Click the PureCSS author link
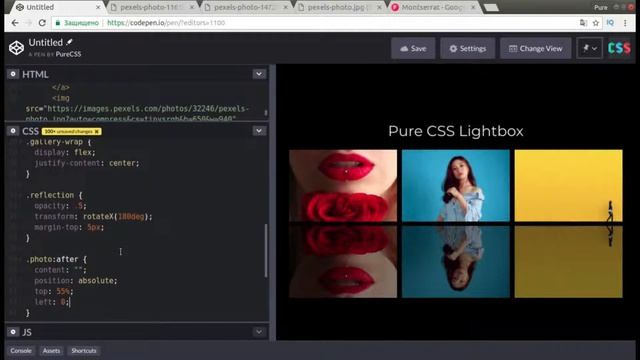The width and height of the screenshot is (640, 360). (68, 54)
